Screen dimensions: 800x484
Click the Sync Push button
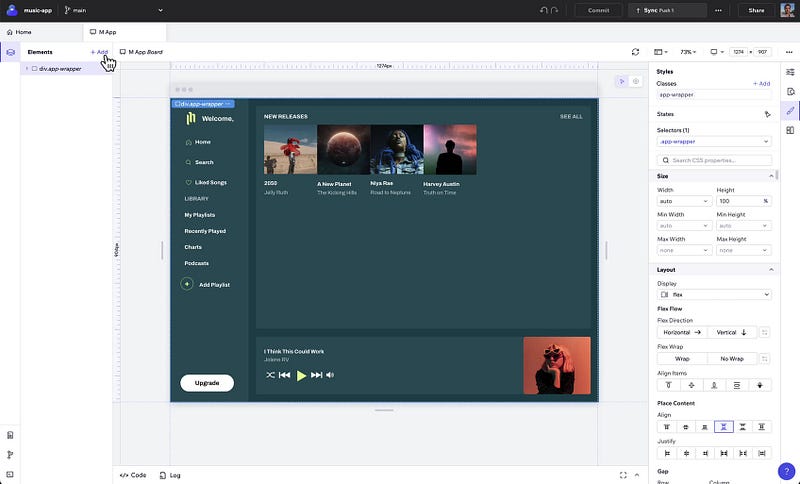point(667,10)
